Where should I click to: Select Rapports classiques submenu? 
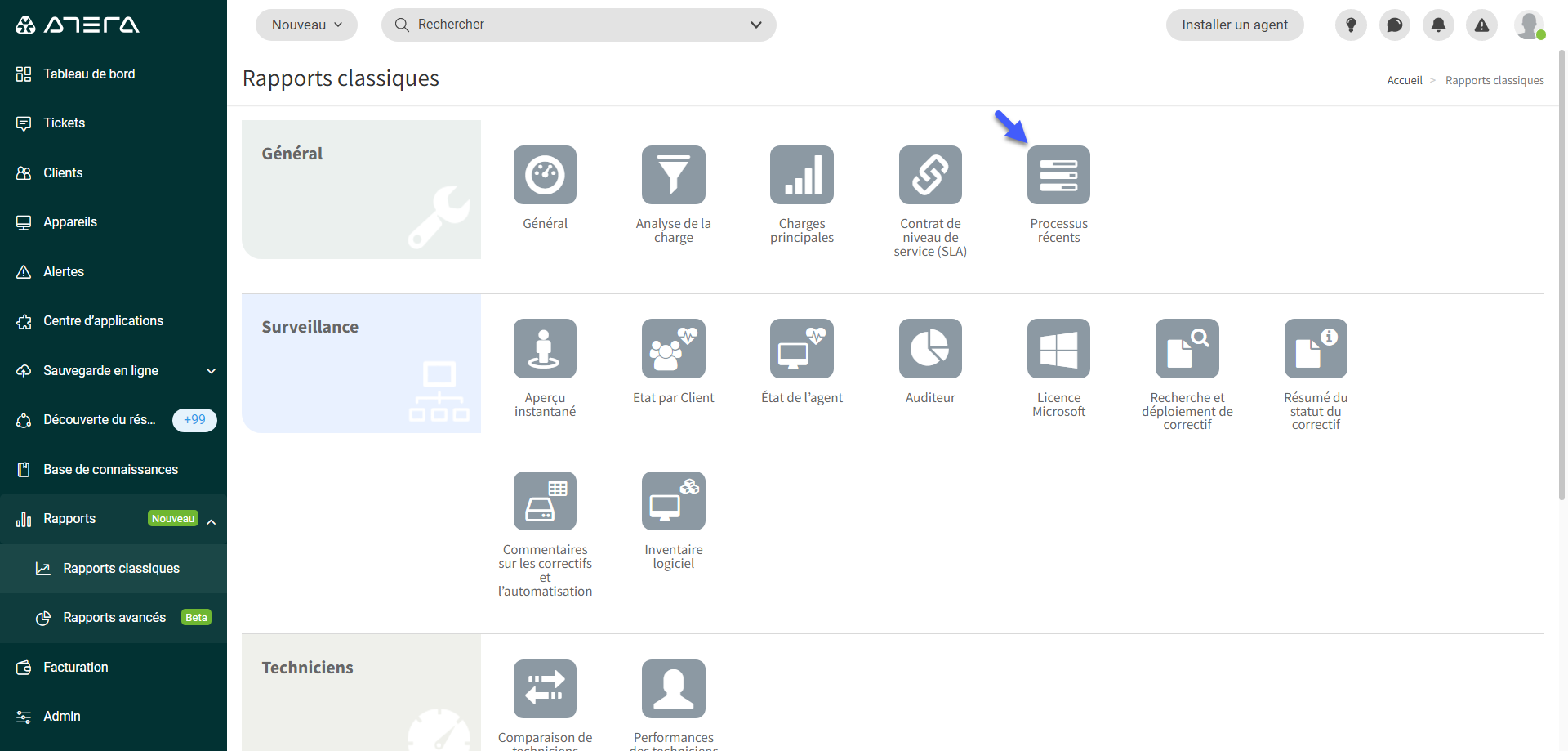(x=114, y=569)
